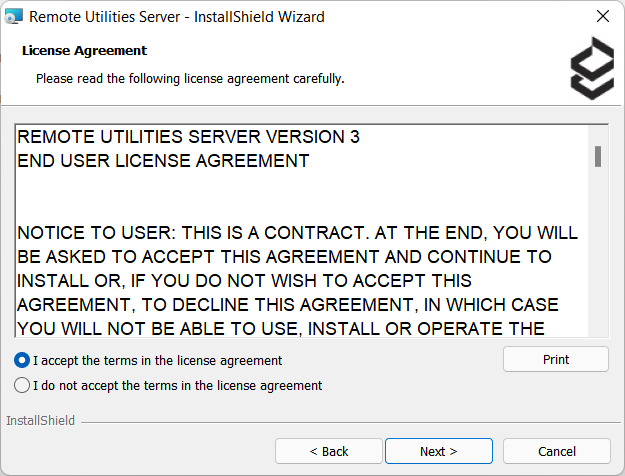Select the accept license terms radio button
The height and width of the screenshot is (476, 625).
22,360
